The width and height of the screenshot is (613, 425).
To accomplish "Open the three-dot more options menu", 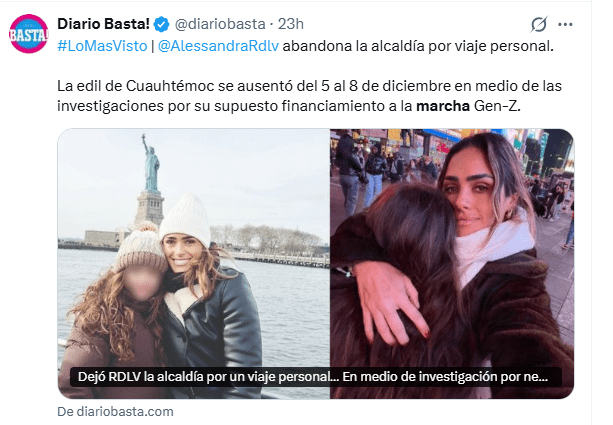I will pos(565,24).
